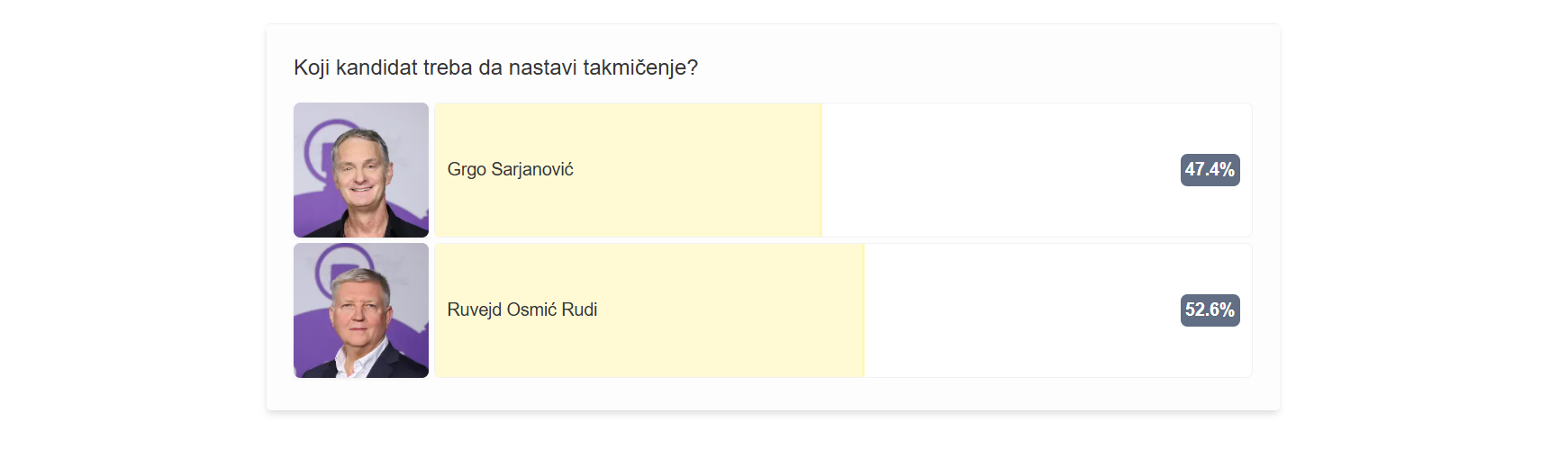This screenshot has height=458, width=1568.
Task: Click the nickname "Rudi" in second option
Action: 579,310
